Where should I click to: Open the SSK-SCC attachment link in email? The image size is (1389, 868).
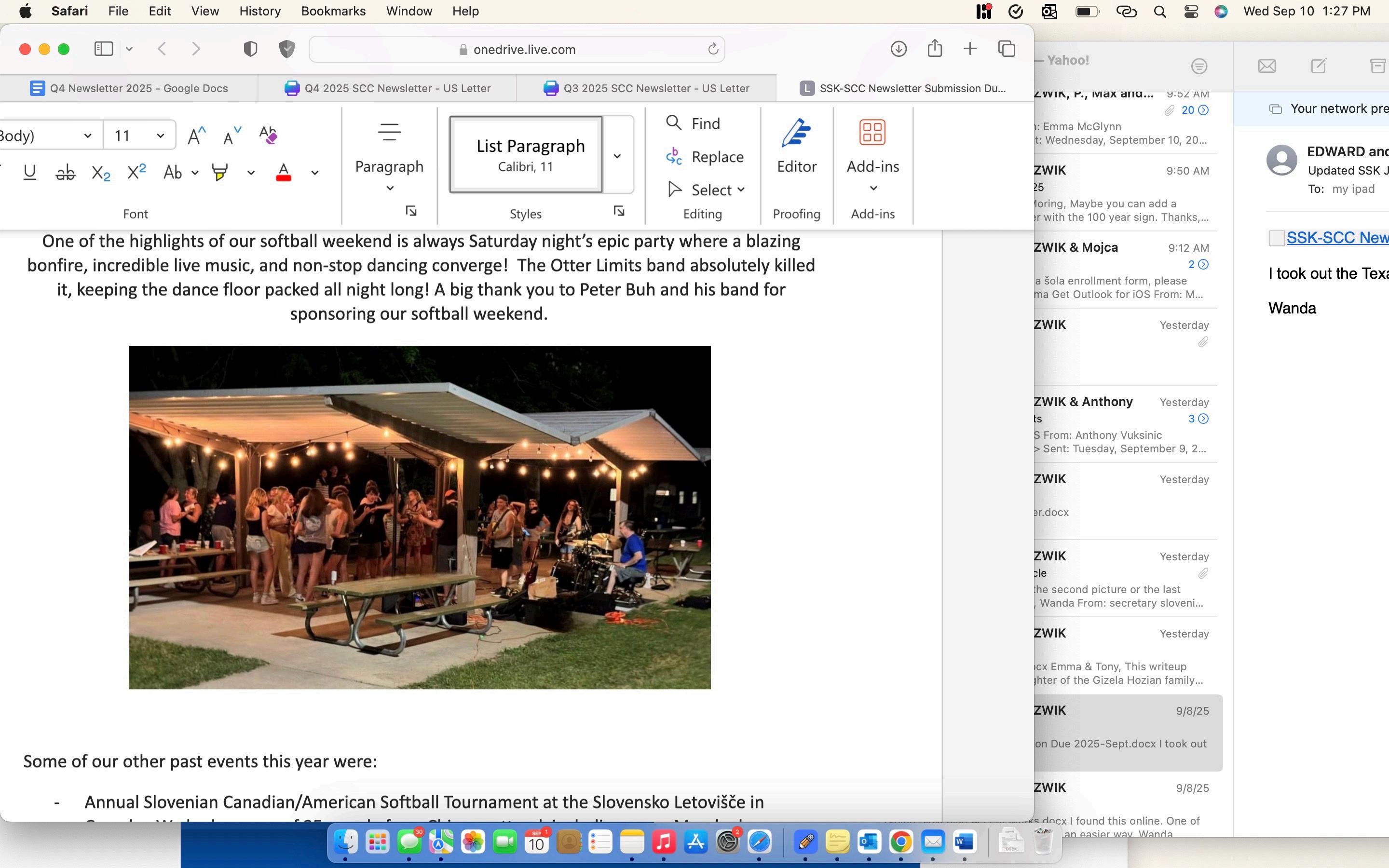pyautogui.click(x=1336, y=238)
